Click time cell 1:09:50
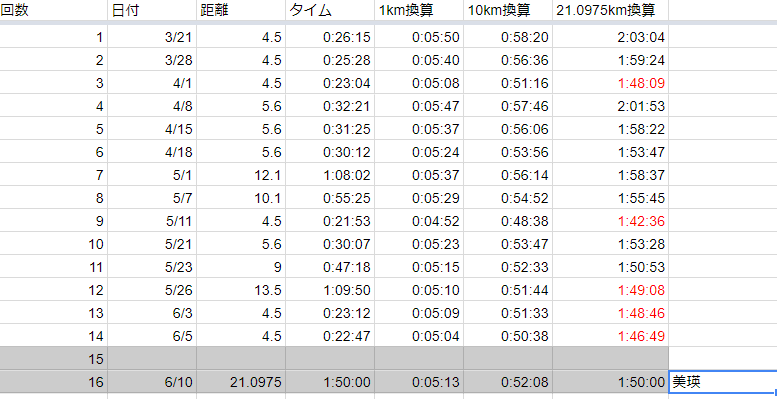This screenshot has width=777, height=399. pyautogui.click(x=330, y=289)
